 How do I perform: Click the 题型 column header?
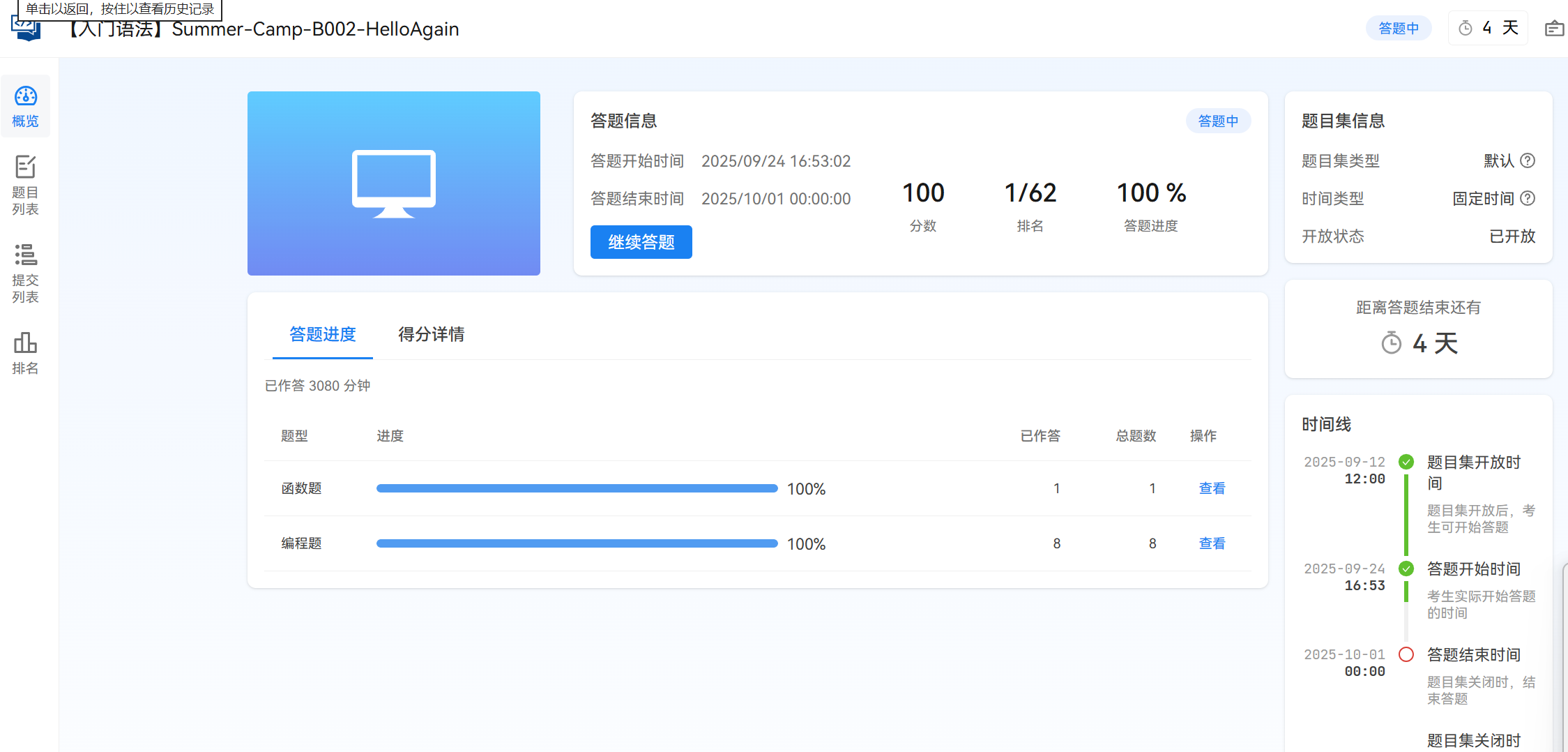pyautogui.click(x=294, y=436)
